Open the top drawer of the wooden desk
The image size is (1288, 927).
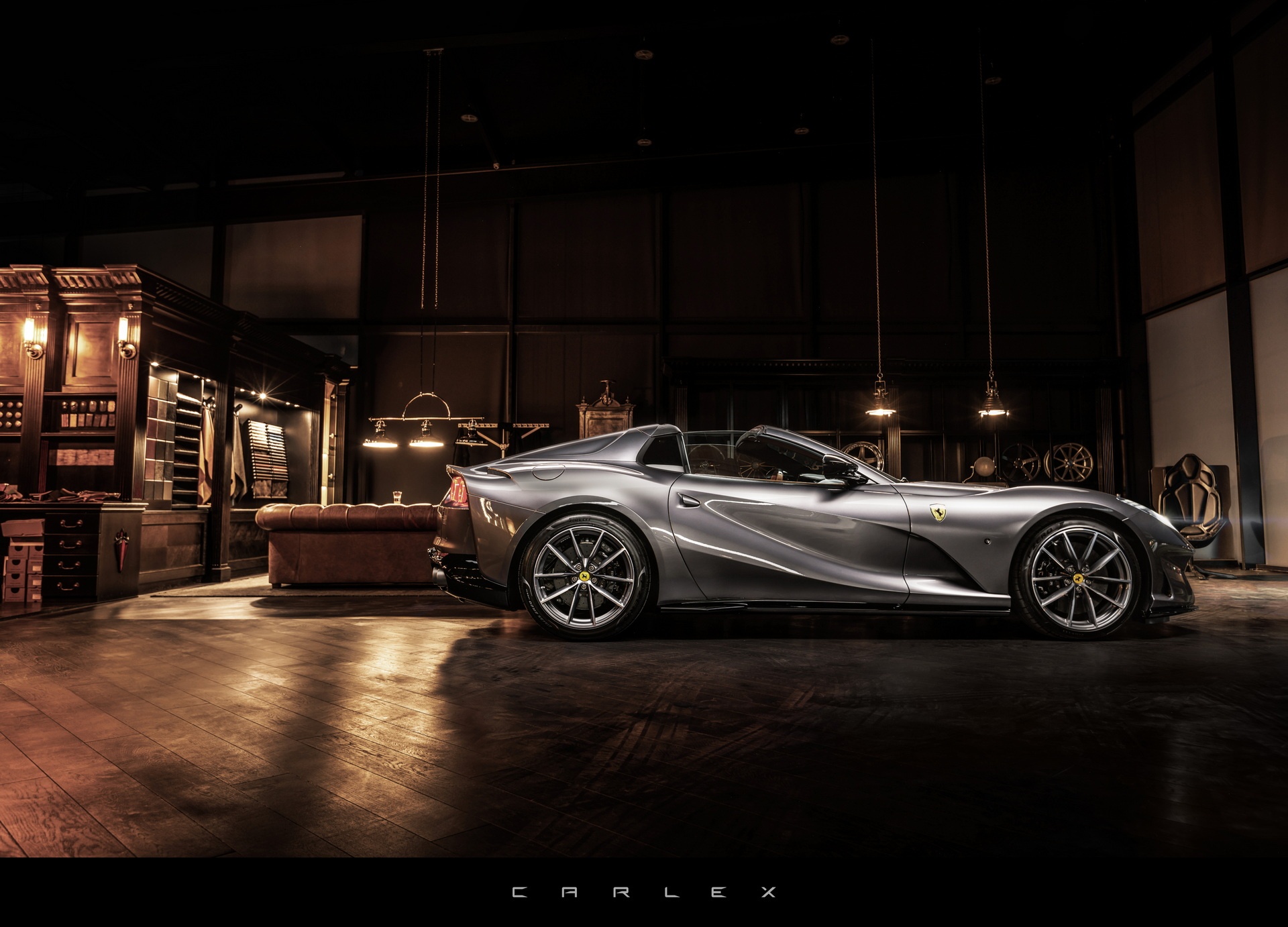(x=69, y=525)
